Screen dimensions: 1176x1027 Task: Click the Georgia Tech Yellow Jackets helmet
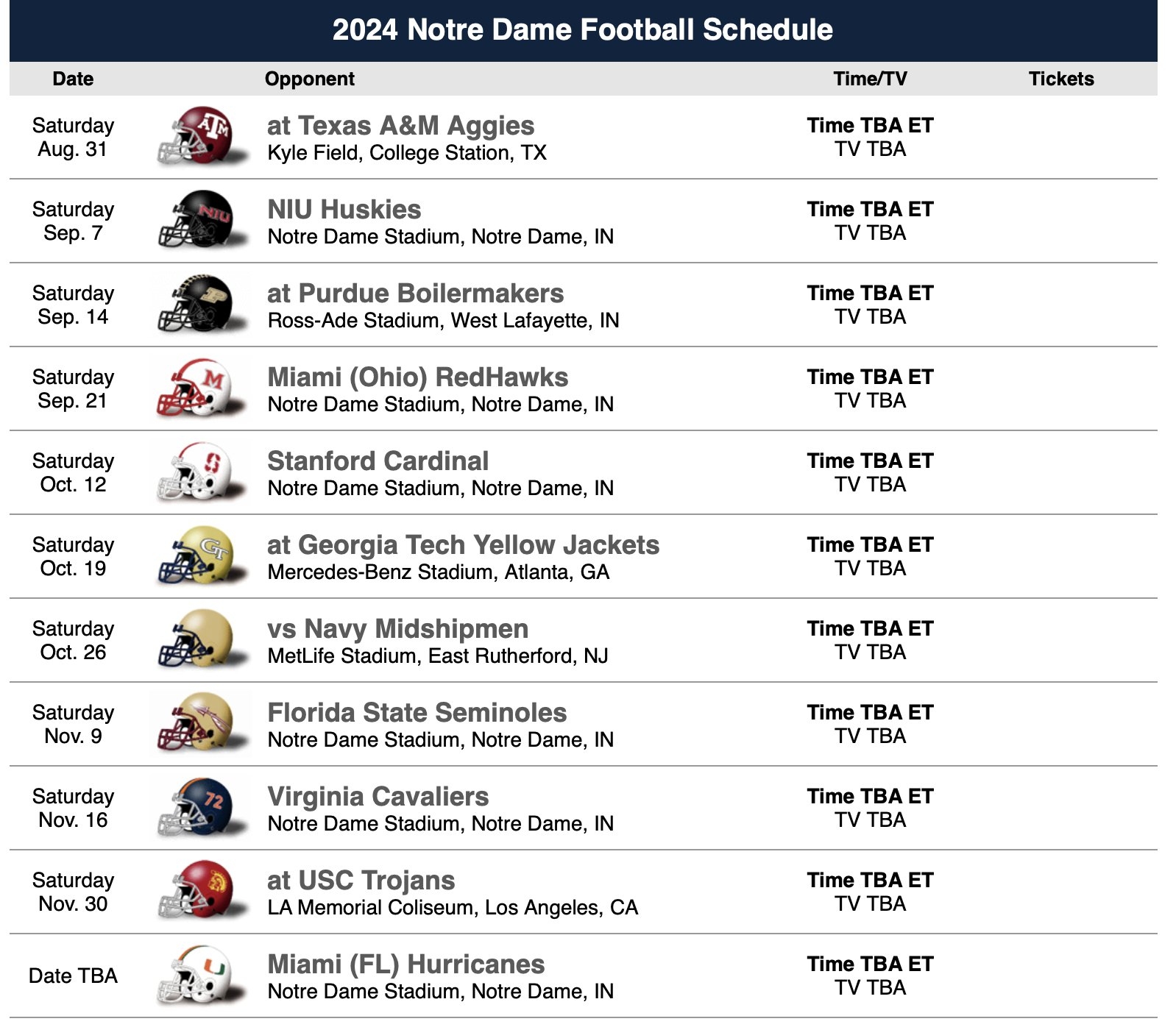[199, 556]
